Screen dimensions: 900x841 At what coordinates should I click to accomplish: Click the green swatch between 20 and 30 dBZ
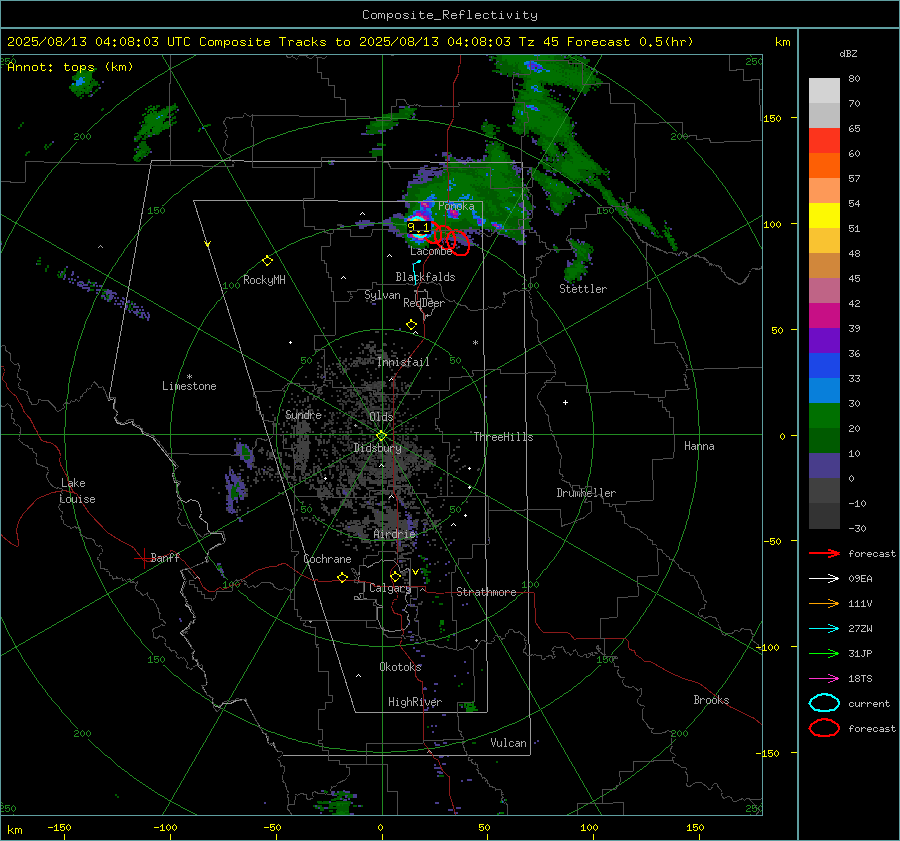click(x=824, y=416)
